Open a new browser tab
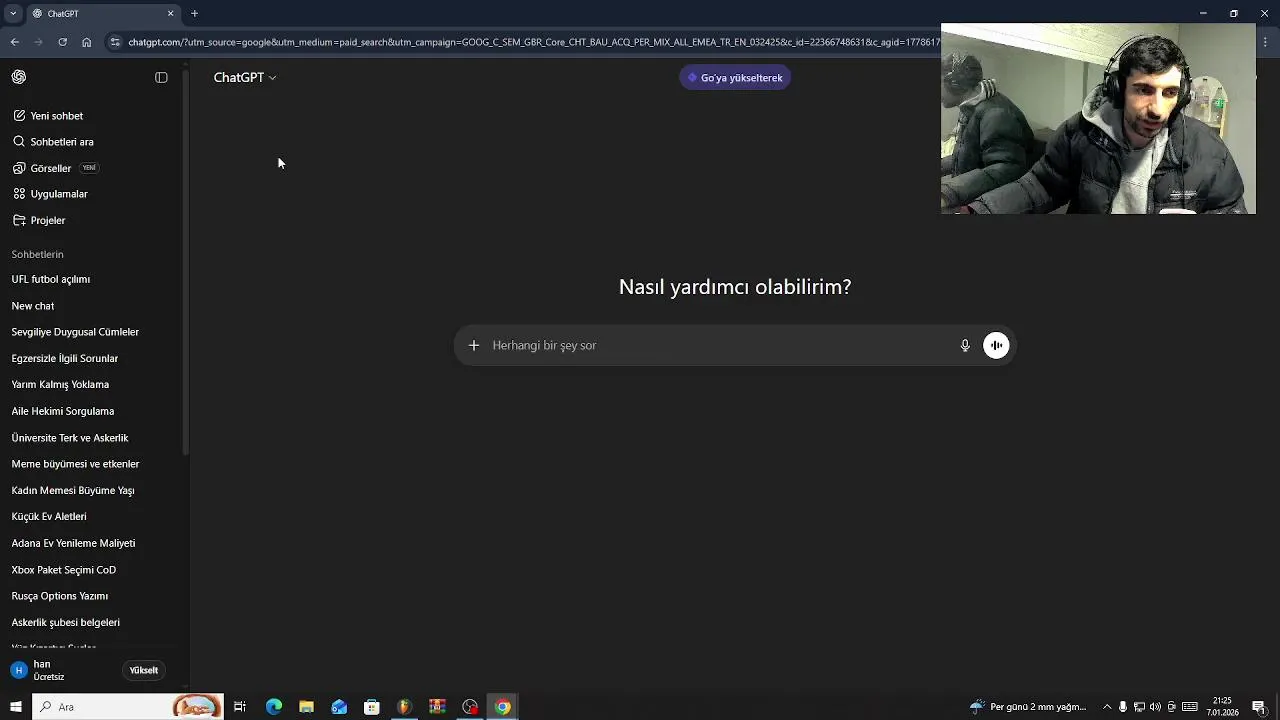Image resolution: width=1280 pixels, height=720 pixels. (x=194, y=14)
